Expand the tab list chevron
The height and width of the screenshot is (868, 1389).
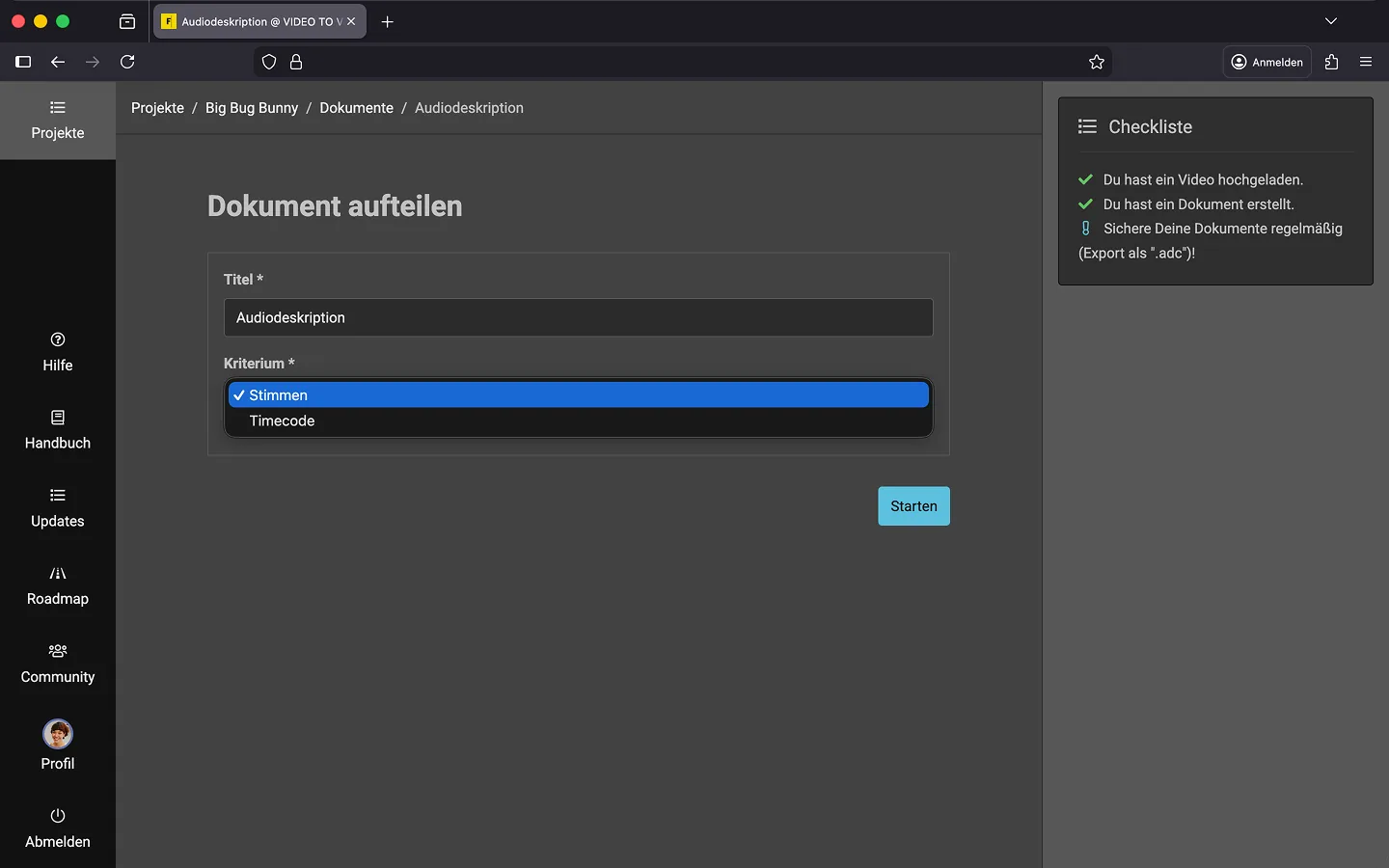click(1330, 21)
